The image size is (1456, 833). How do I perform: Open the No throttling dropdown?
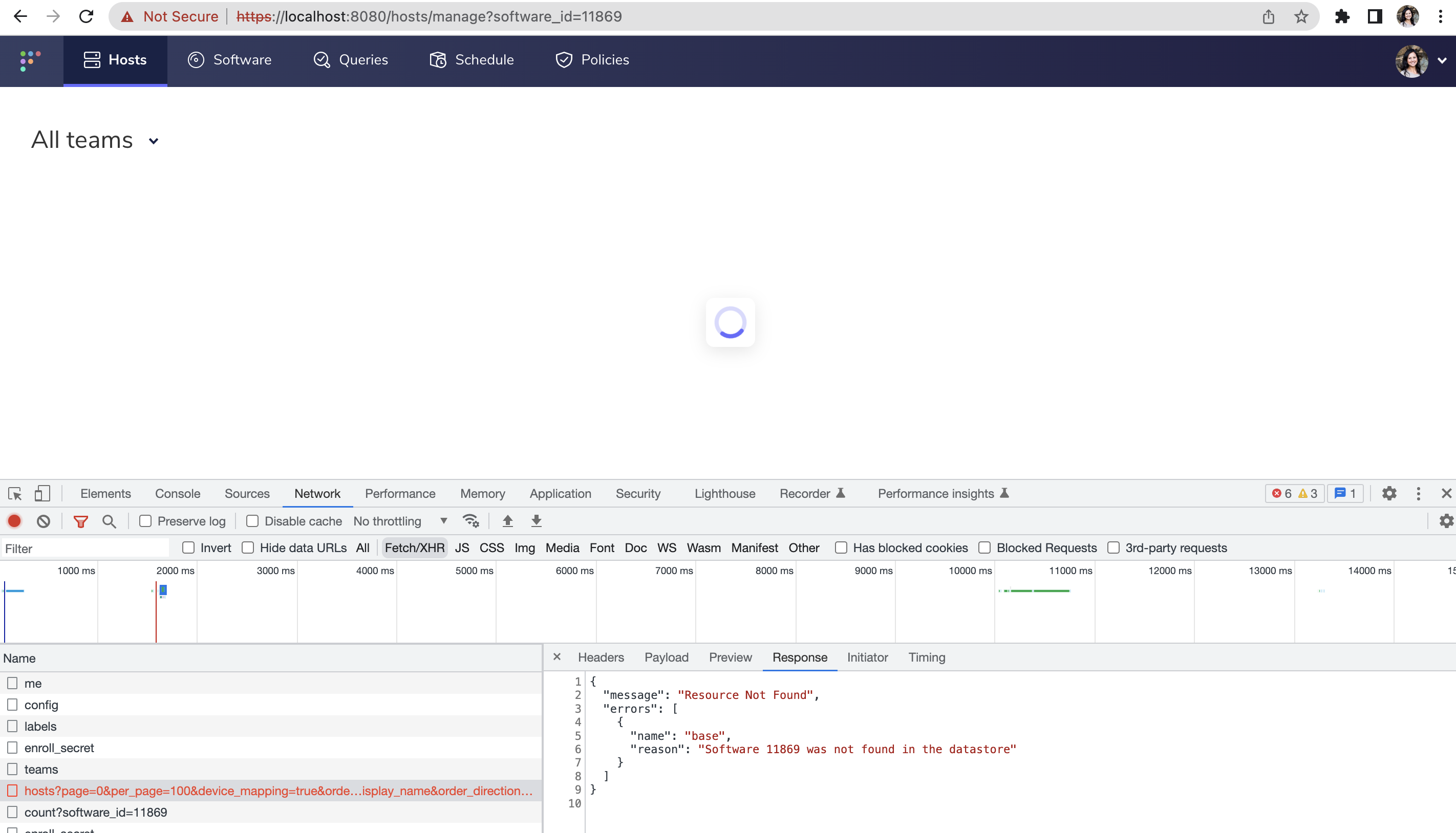tap(400, 521)
